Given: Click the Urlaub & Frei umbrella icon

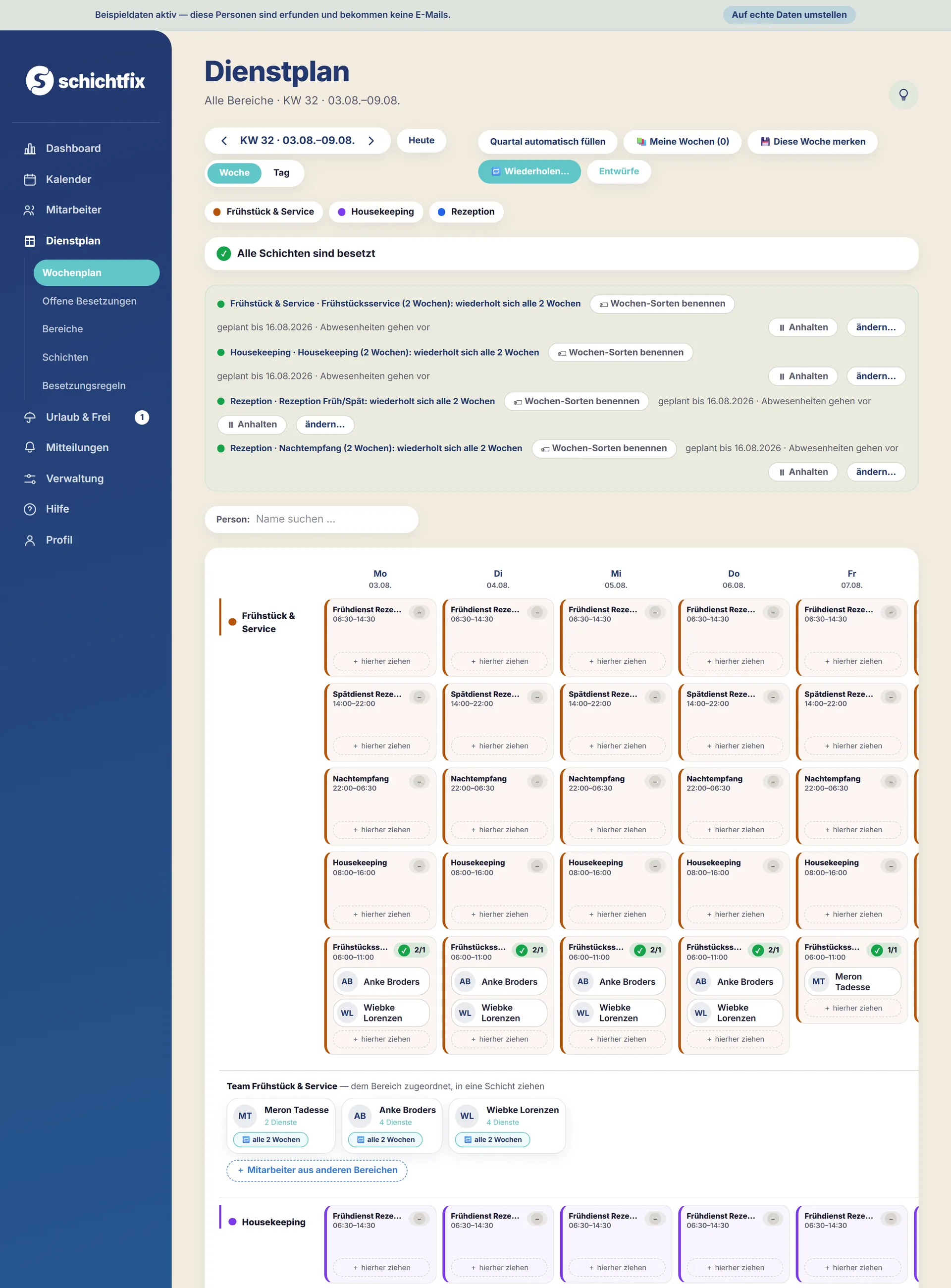Looking at the screenshot, I should coord(30,418).
